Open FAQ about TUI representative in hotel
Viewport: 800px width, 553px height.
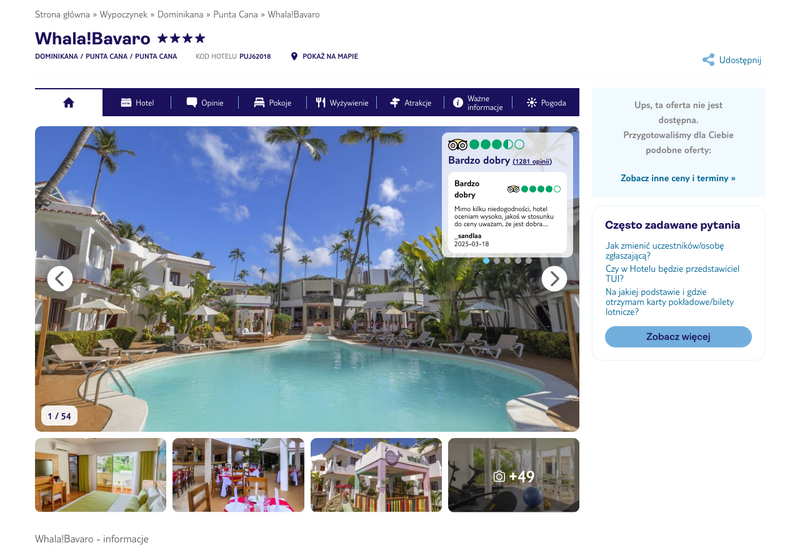pyautogui.click(x=672, y=273)
